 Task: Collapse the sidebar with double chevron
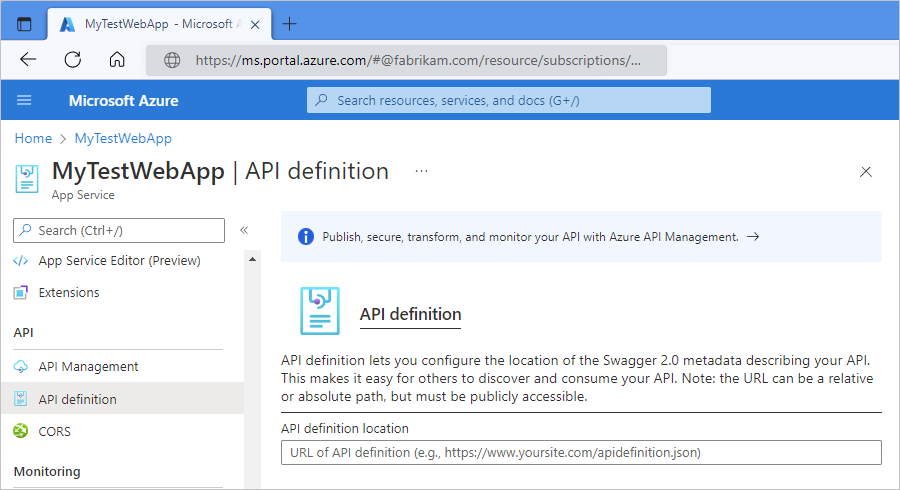(x=244, y=230)
